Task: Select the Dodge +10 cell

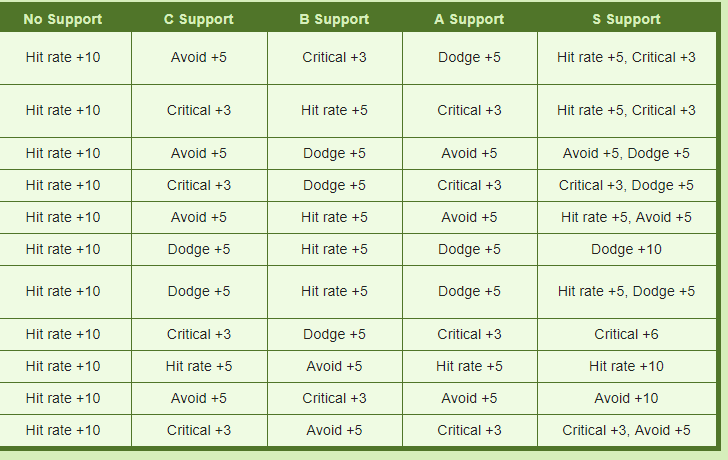Action: point(626,250)
